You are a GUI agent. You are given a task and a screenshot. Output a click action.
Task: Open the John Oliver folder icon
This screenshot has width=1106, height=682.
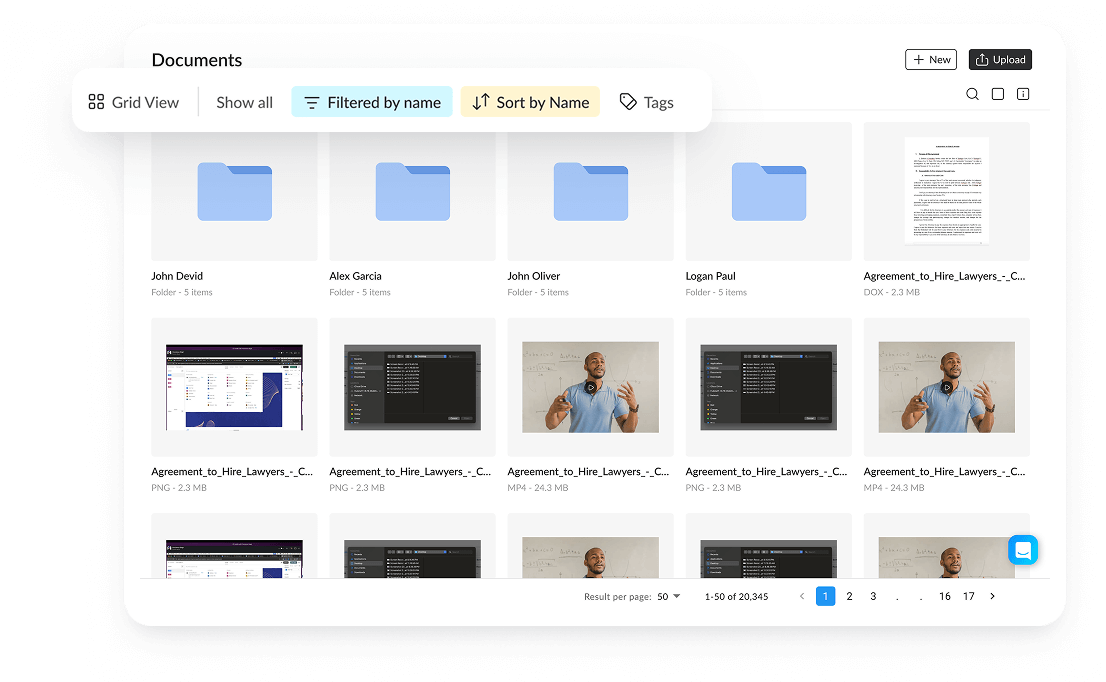(x=590, y=192)
